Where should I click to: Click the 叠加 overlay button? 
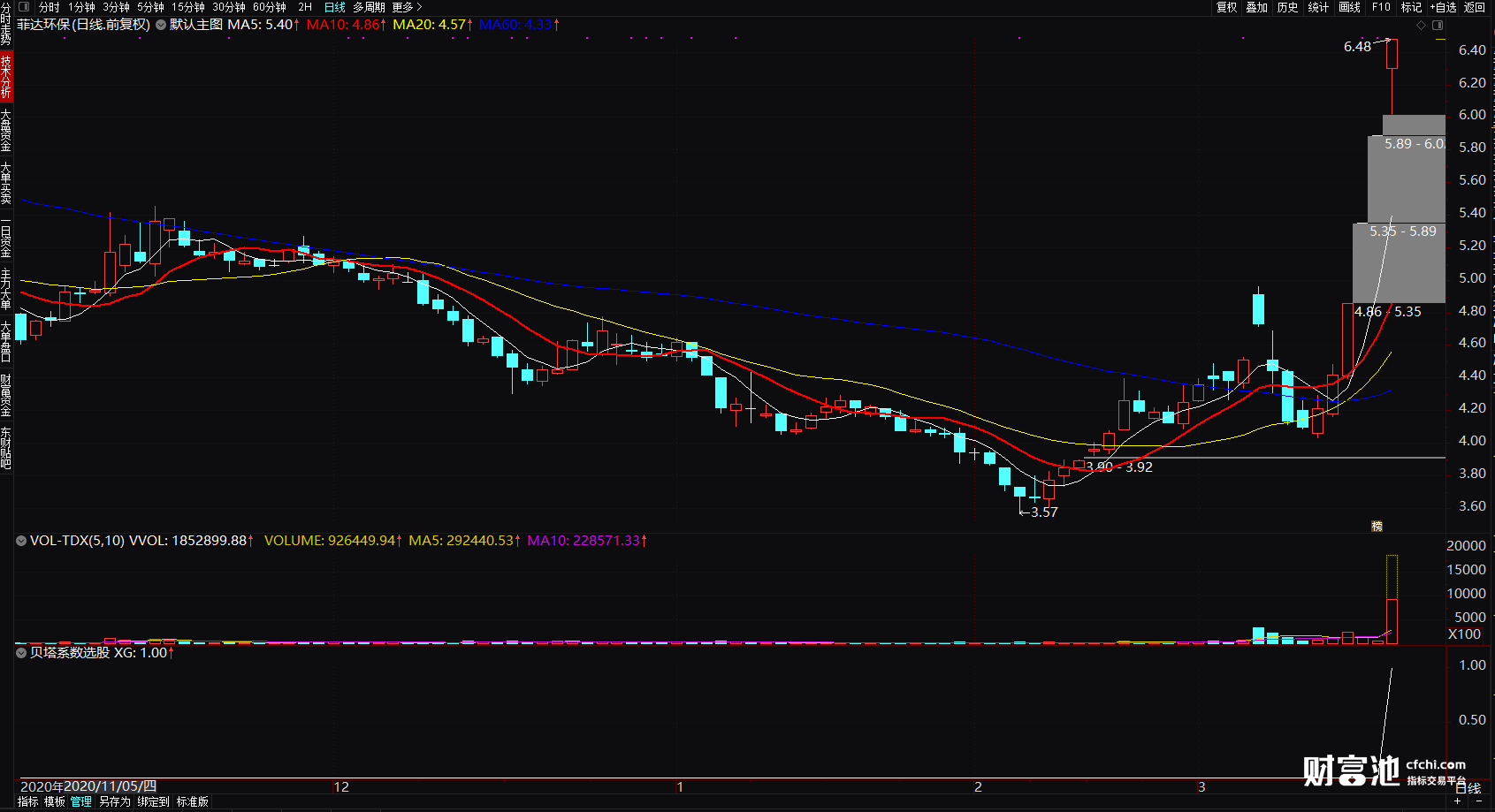1257,7
